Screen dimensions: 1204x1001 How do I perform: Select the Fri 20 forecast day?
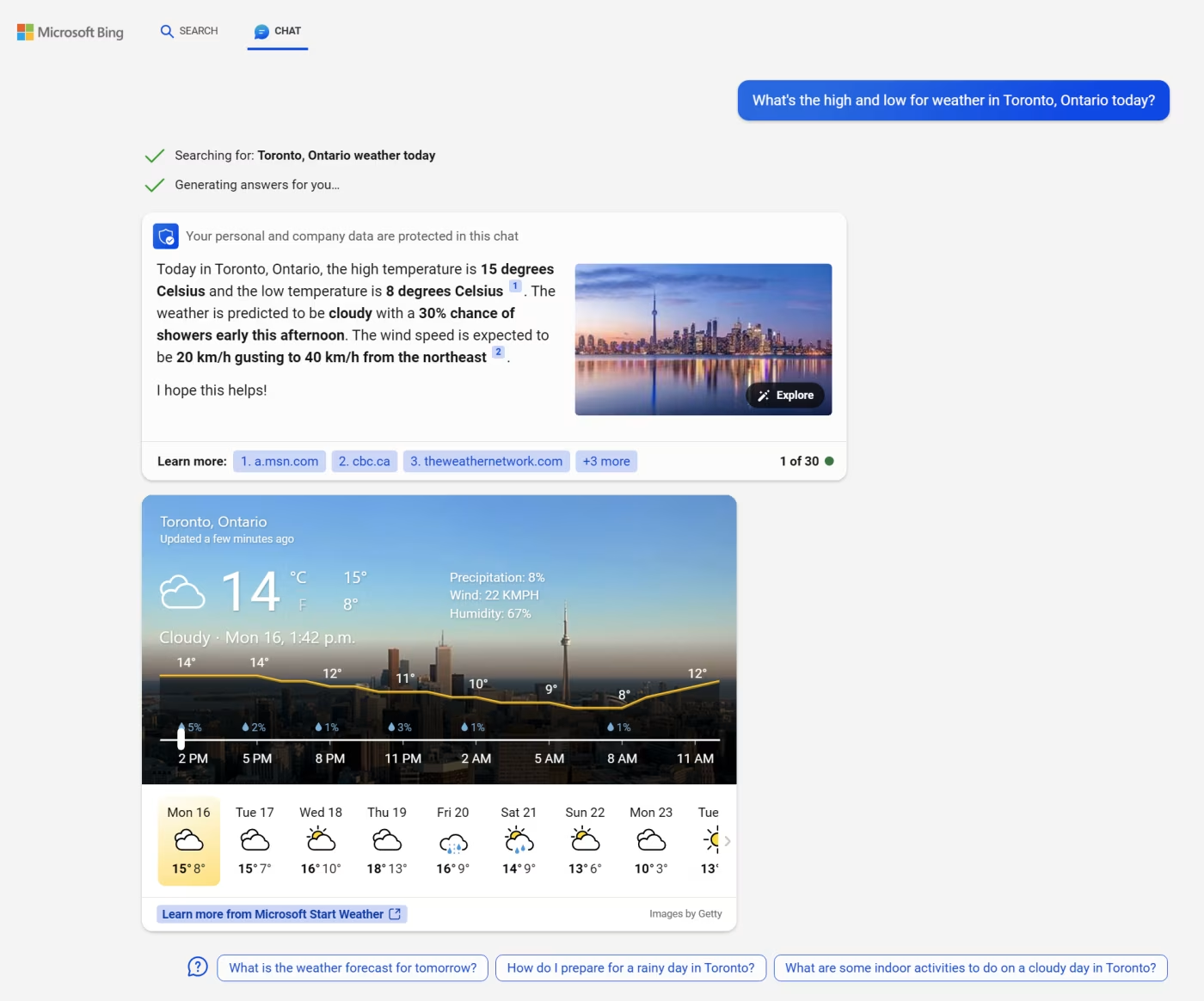pyautogui.click(x=453, y=842)
